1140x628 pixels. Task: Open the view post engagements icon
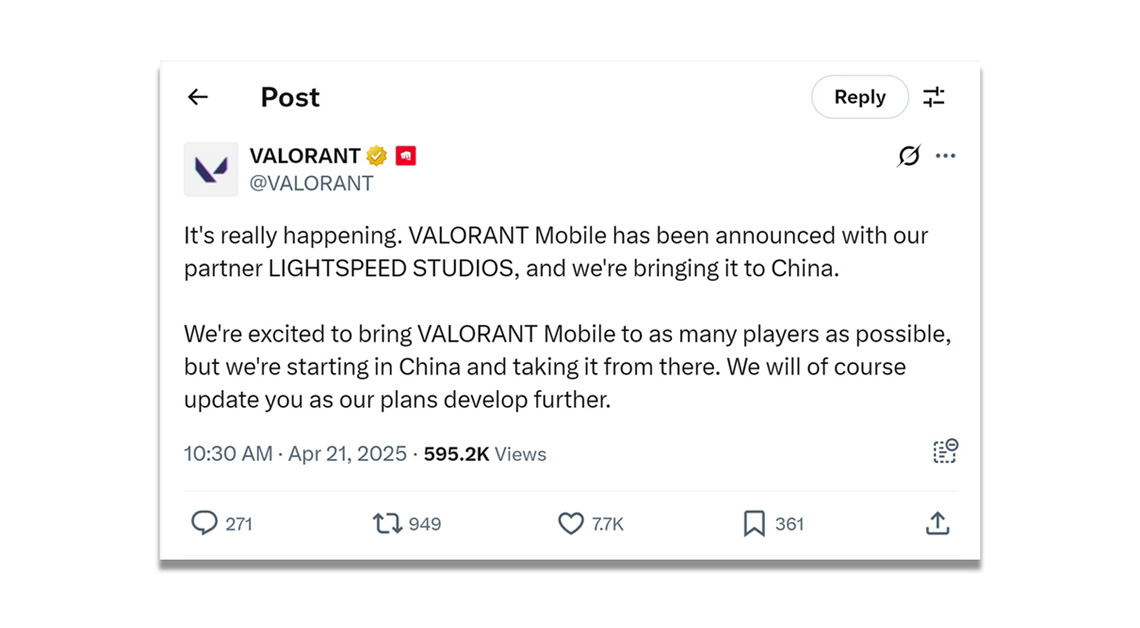tap(944, 452)
